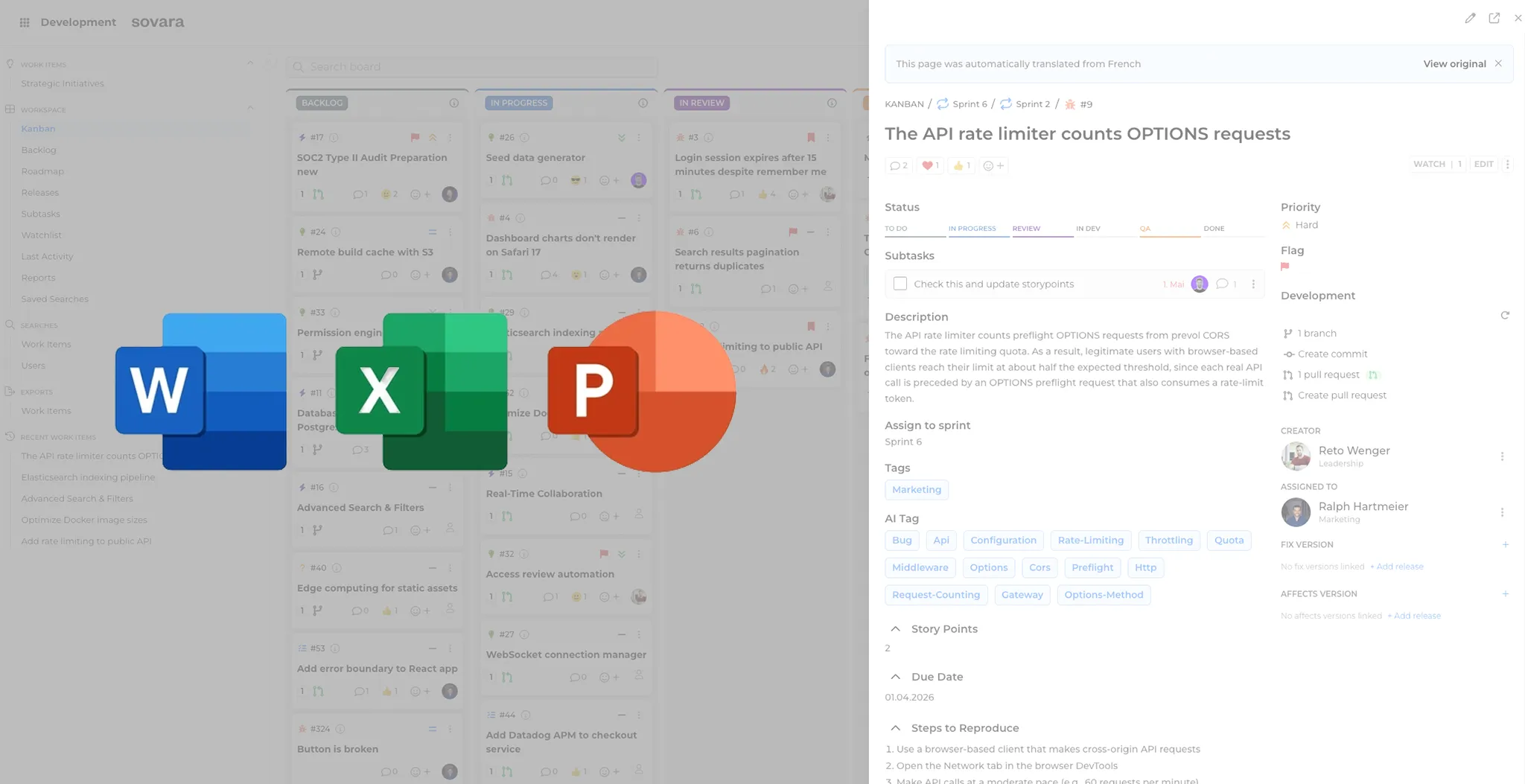Set status to IN PROGRESS
The image size is (1525, 784).
tap(978, 229)
